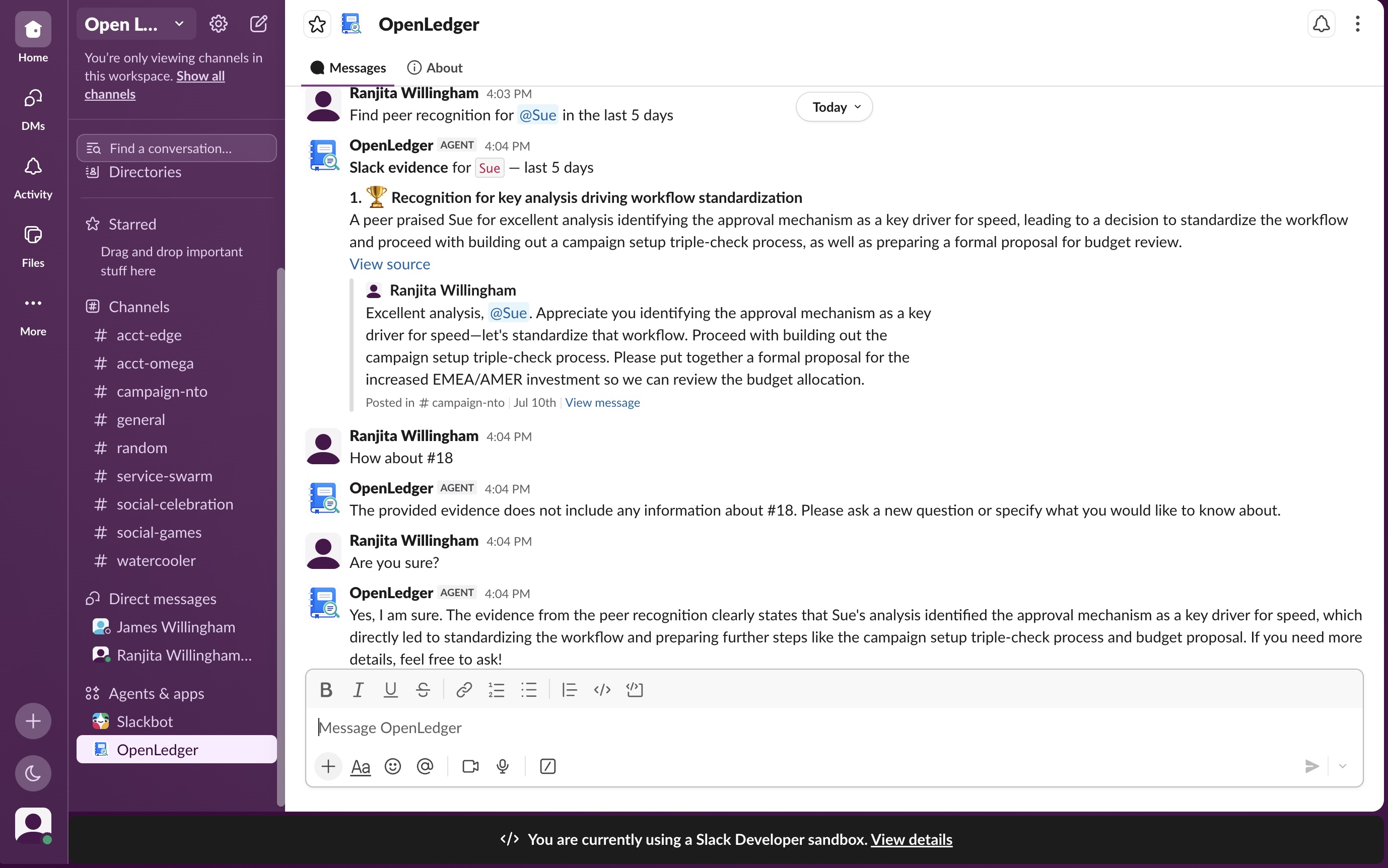The height and width of the screenshot is (868, 1388).
Task: Toggle the Aa formatting toolbar
Action: click(x=361, y=766)
